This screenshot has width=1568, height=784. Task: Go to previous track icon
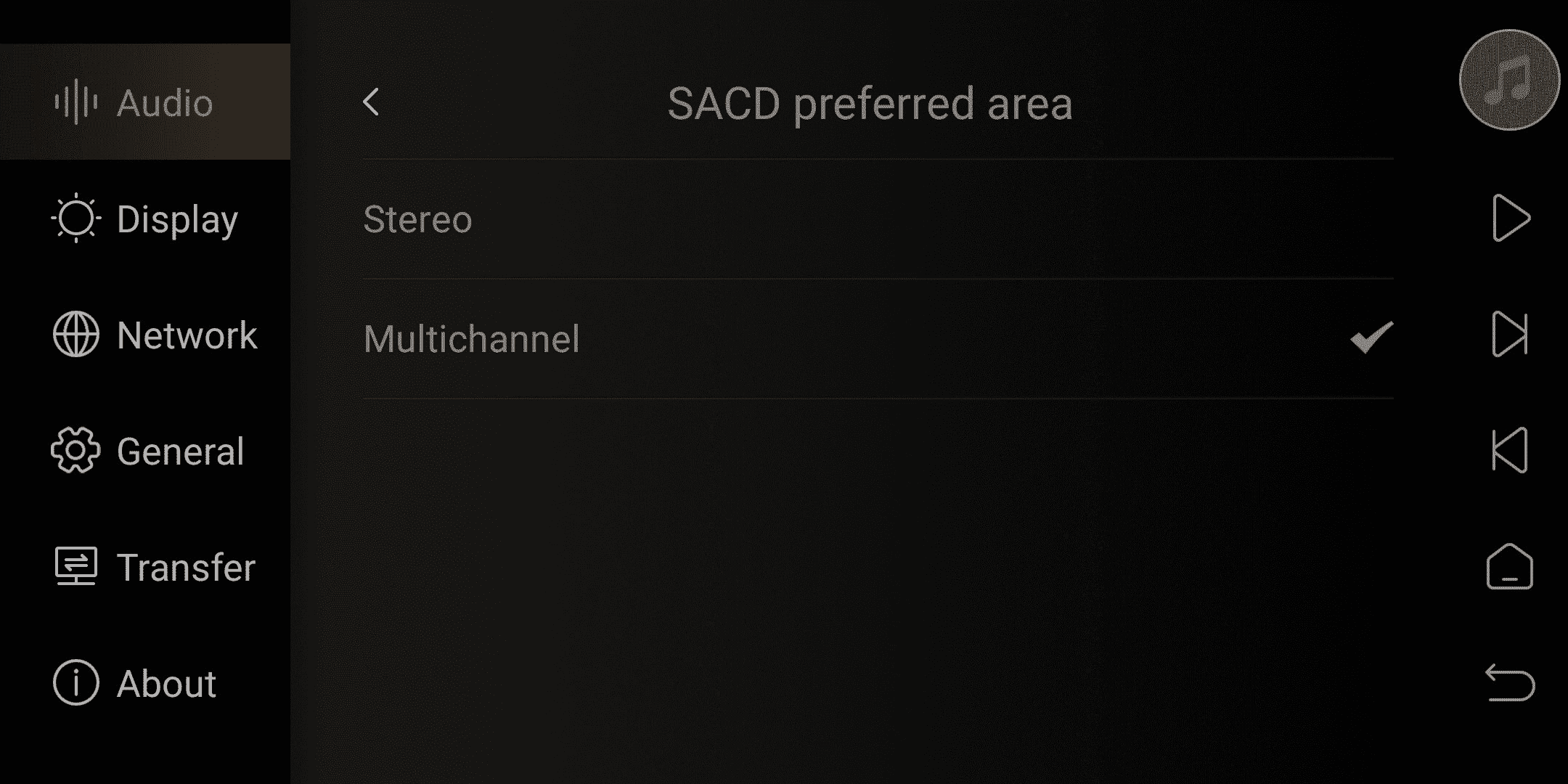pos(1510,450)
